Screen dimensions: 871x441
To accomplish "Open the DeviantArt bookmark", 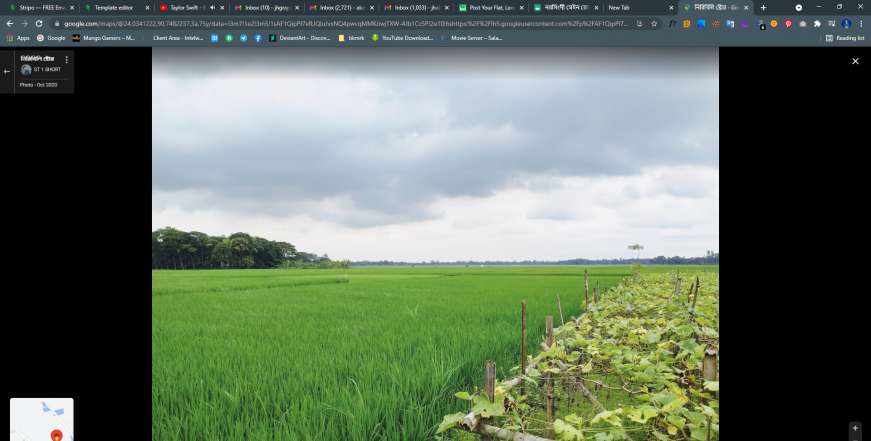I will tap(299, 38).
